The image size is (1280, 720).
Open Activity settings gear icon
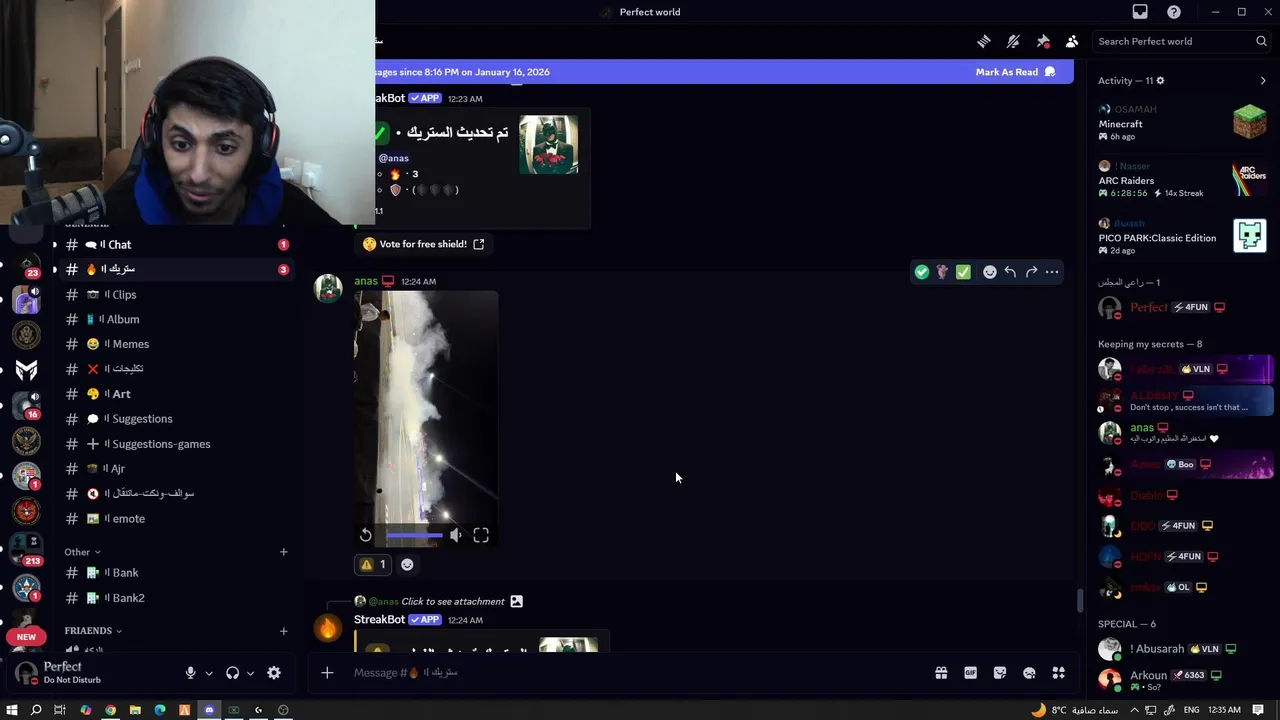pyautogui.click(x=1160, y=80)
